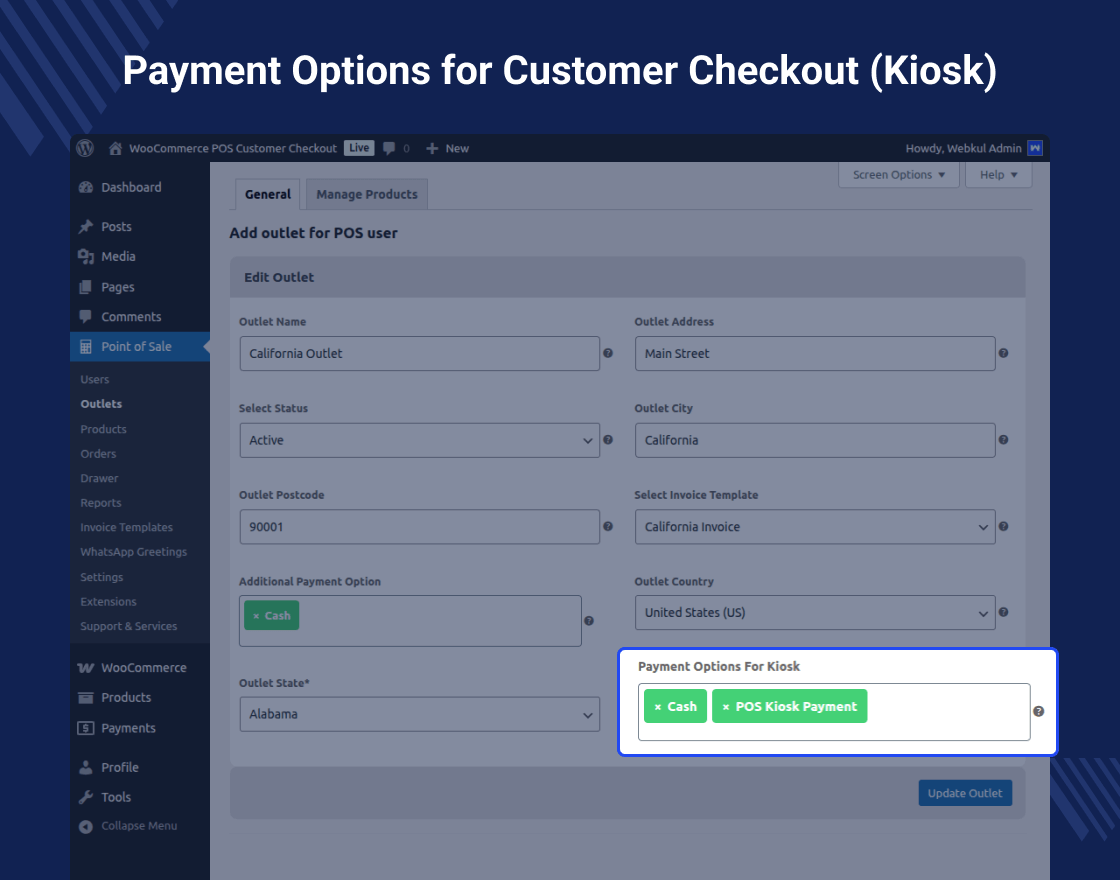Click the WordPress logo in the admin bar

coord(85,148)
